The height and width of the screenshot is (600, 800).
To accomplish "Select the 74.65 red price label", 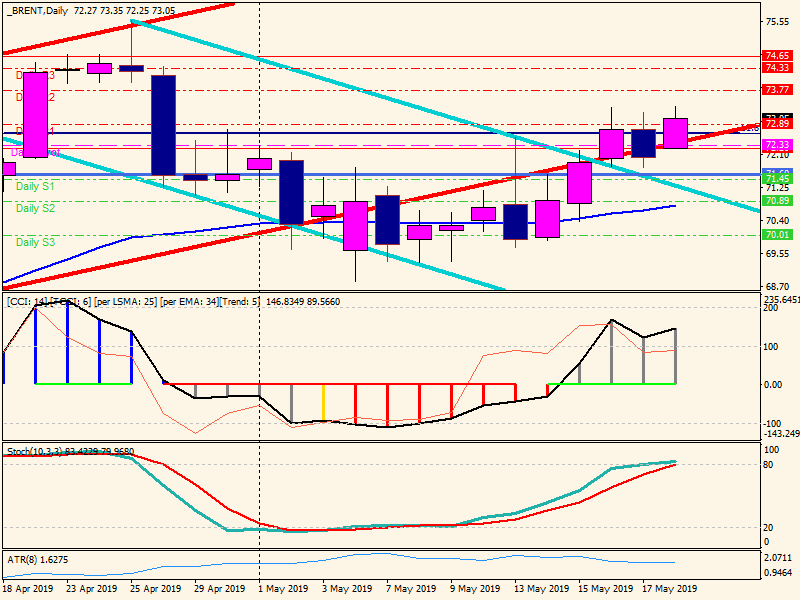I will (x=777, y=56).
